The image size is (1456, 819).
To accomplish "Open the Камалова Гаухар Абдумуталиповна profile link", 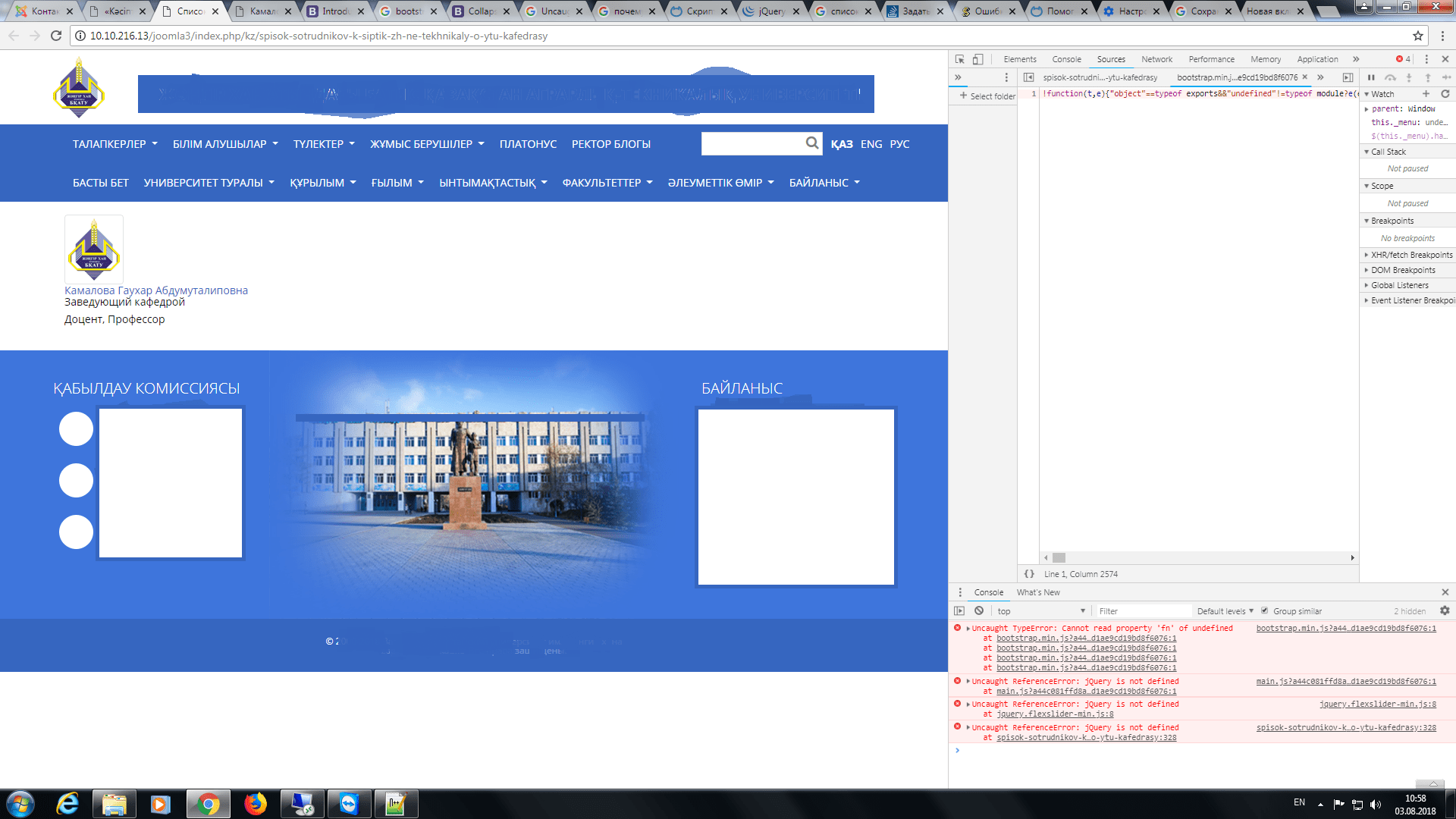I will coord(156,290).
